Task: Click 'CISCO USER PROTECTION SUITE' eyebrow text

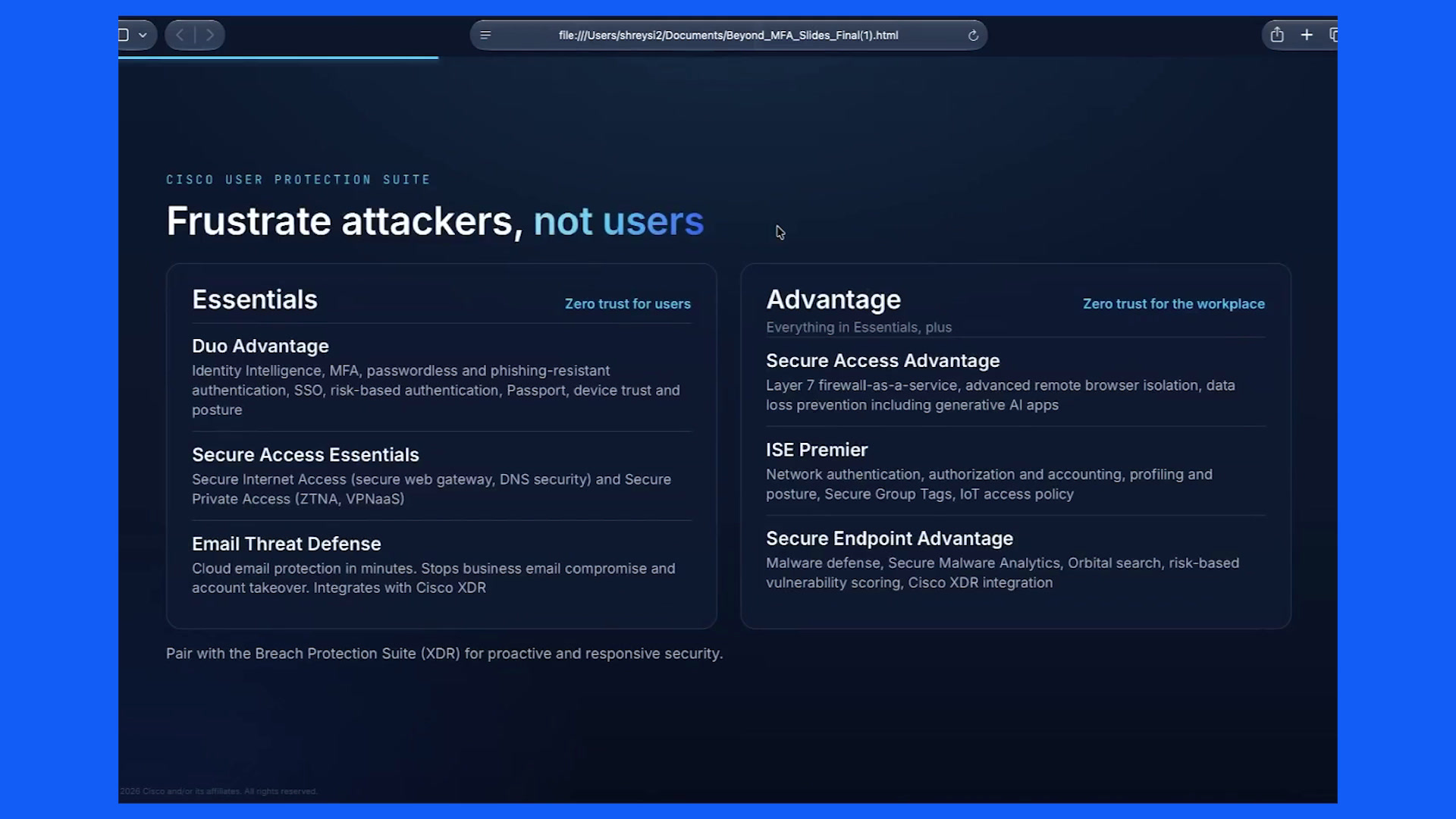Action: [298, 180]
